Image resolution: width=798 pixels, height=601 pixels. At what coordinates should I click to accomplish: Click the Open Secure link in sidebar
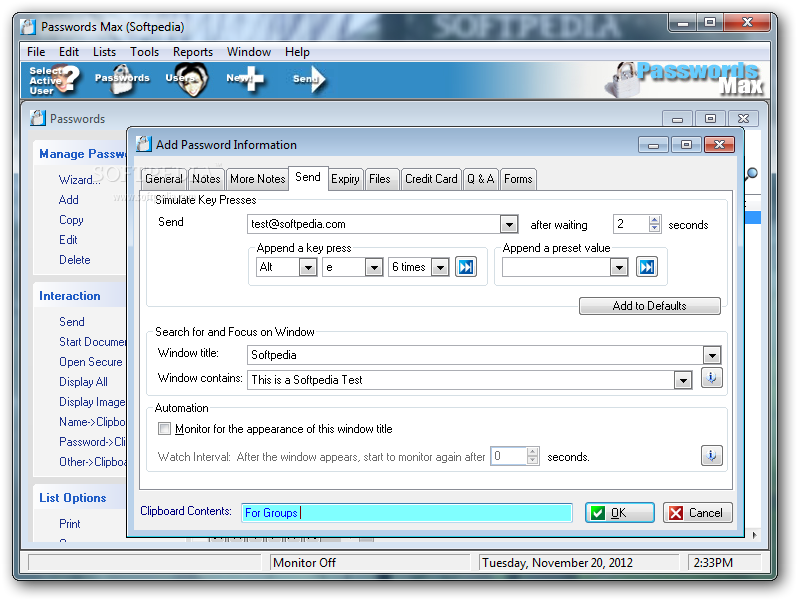(x=91, y=362)
